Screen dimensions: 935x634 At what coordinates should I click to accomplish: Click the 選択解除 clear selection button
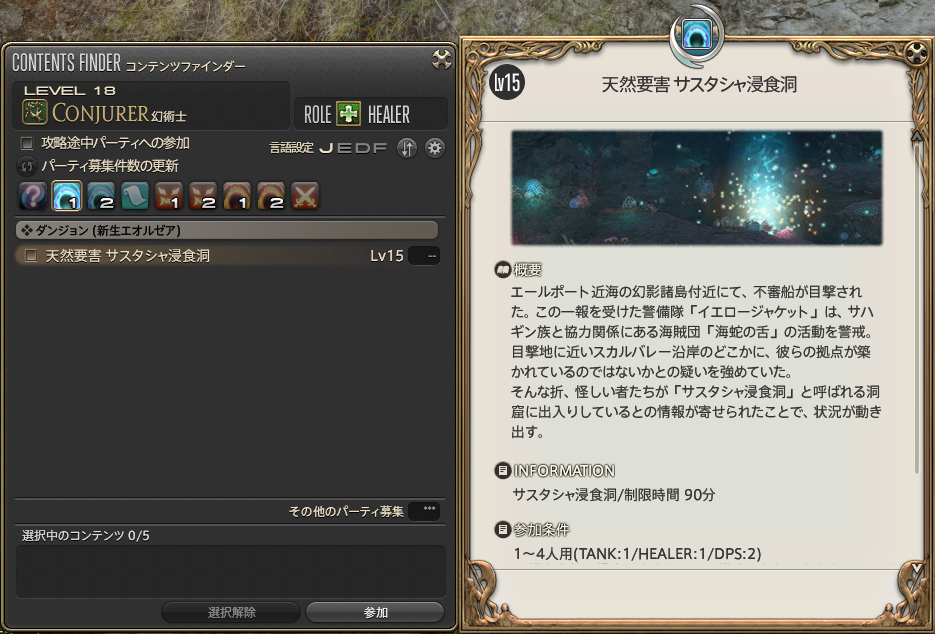click(231, 613)
